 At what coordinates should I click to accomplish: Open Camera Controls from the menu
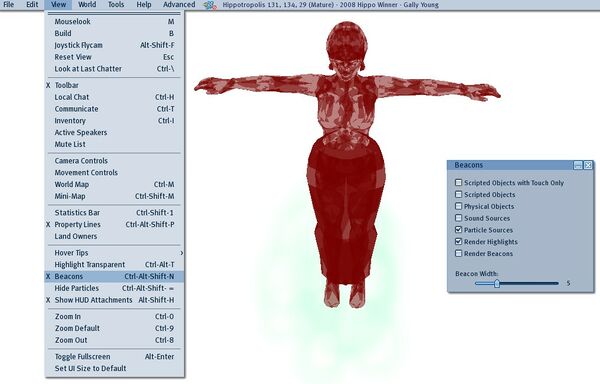coord(114,161)
